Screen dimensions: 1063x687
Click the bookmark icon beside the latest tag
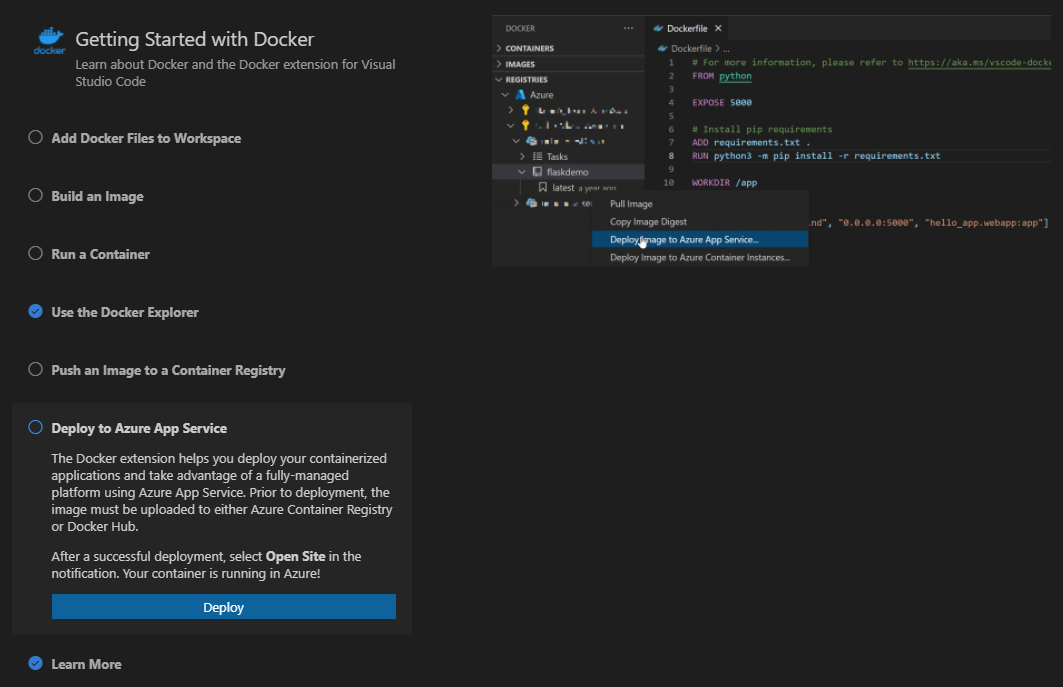click(542, 187)
